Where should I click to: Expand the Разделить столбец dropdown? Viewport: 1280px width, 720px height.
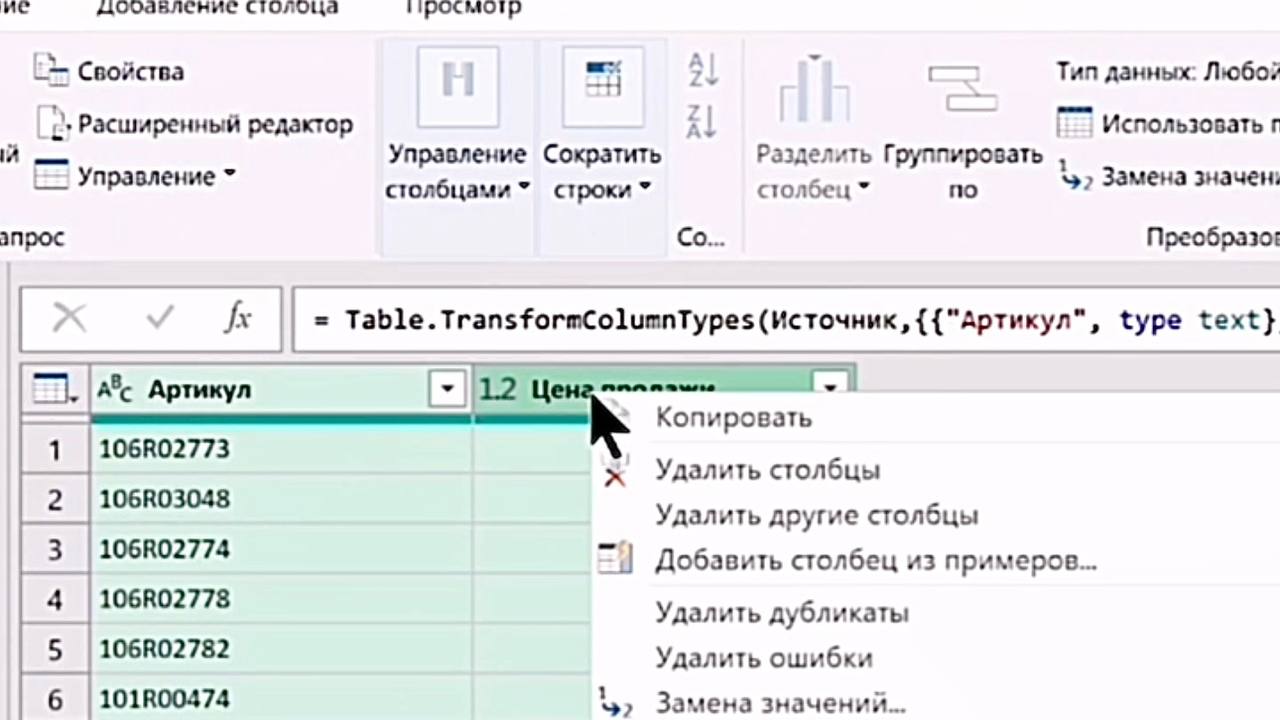[x=864, y=188]
